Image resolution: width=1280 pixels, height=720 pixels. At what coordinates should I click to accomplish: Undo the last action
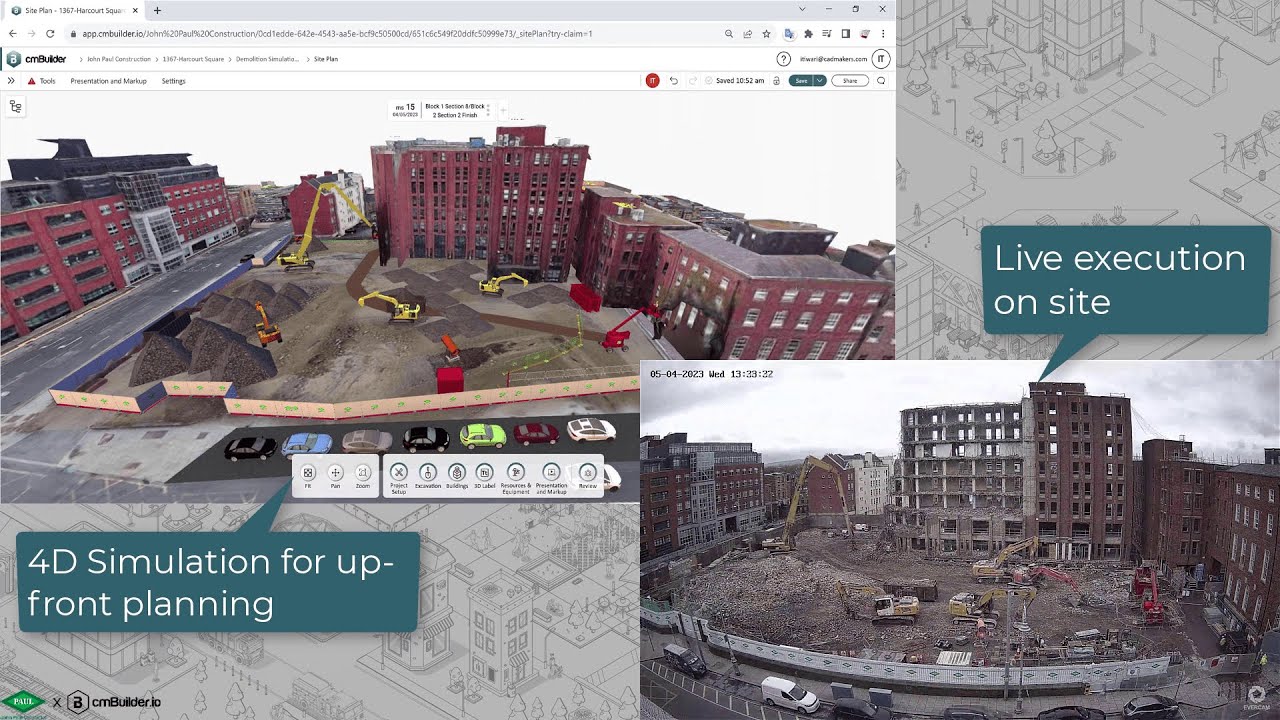(673, 80)
